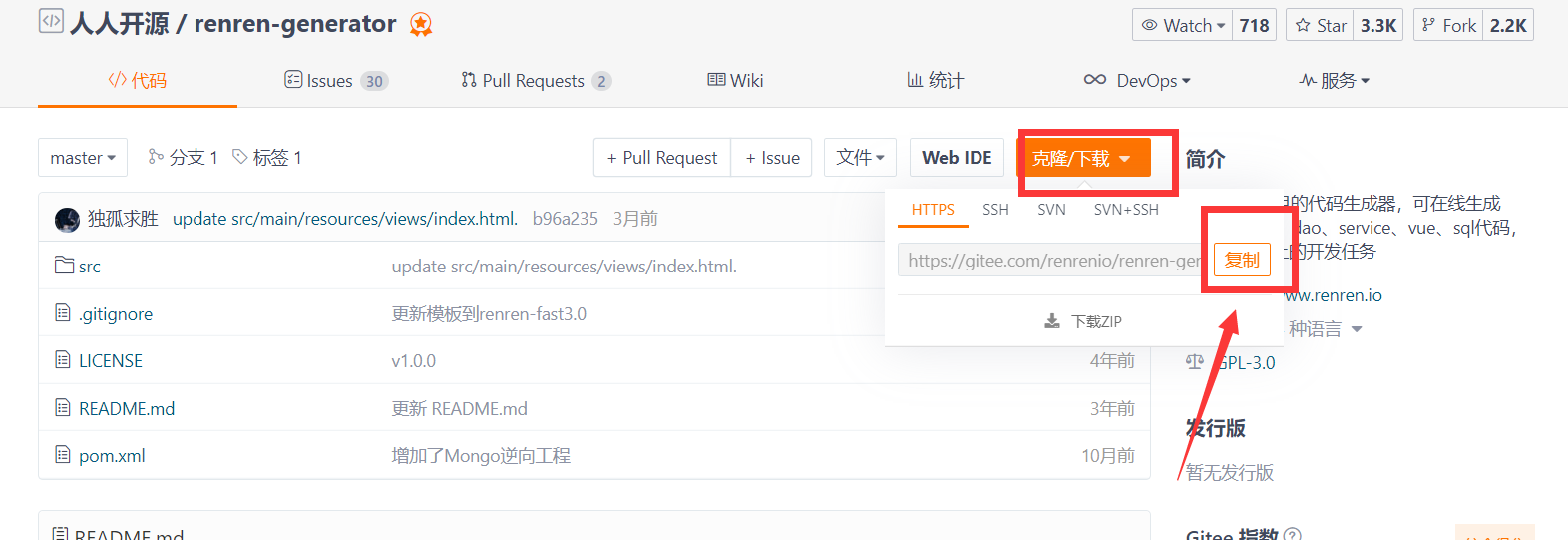Open the latest commit message link
The image size is (1568, 540).
(x=345, y=218)
